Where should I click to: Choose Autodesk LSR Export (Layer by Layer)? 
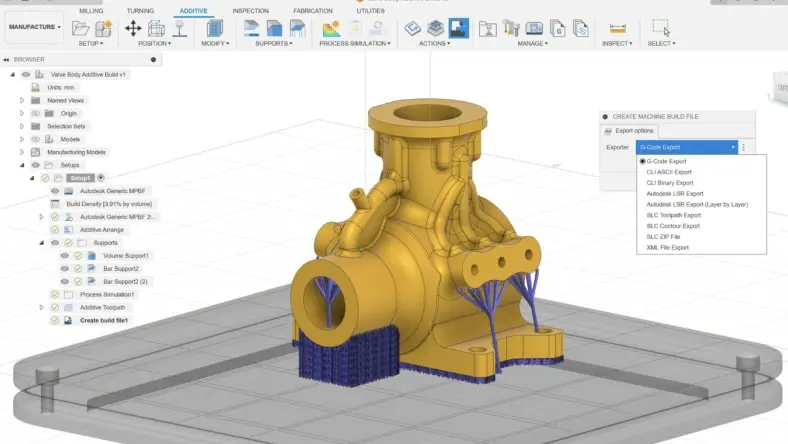click(697, 205)
